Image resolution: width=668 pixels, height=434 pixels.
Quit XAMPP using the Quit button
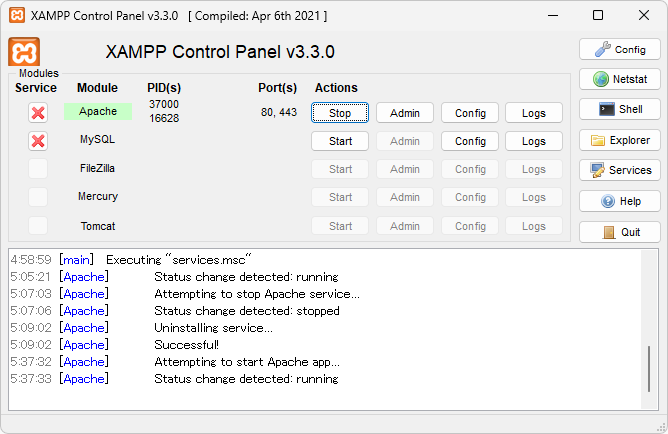[619, 232]
